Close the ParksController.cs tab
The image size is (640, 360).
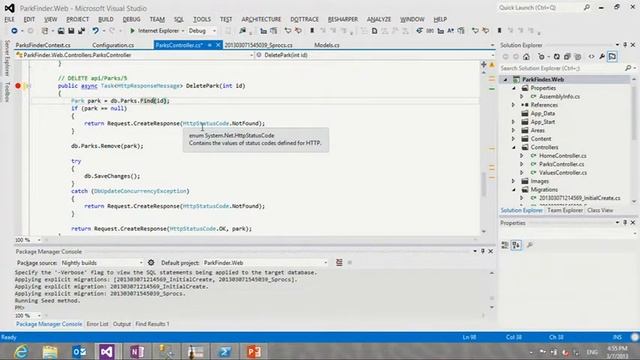point(218,45)
